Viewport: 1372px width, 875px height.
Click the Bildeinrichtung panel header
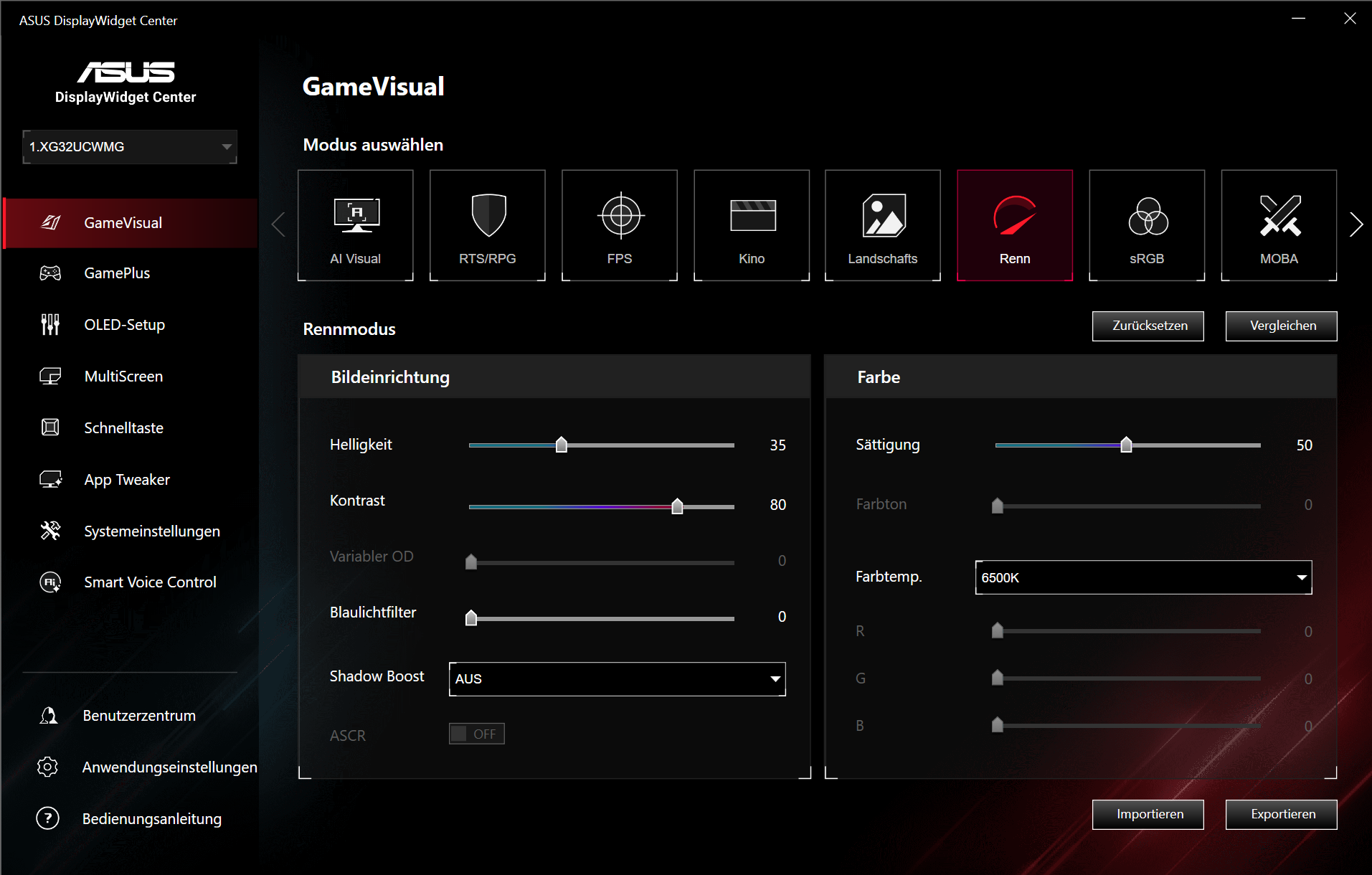point(554,377)
